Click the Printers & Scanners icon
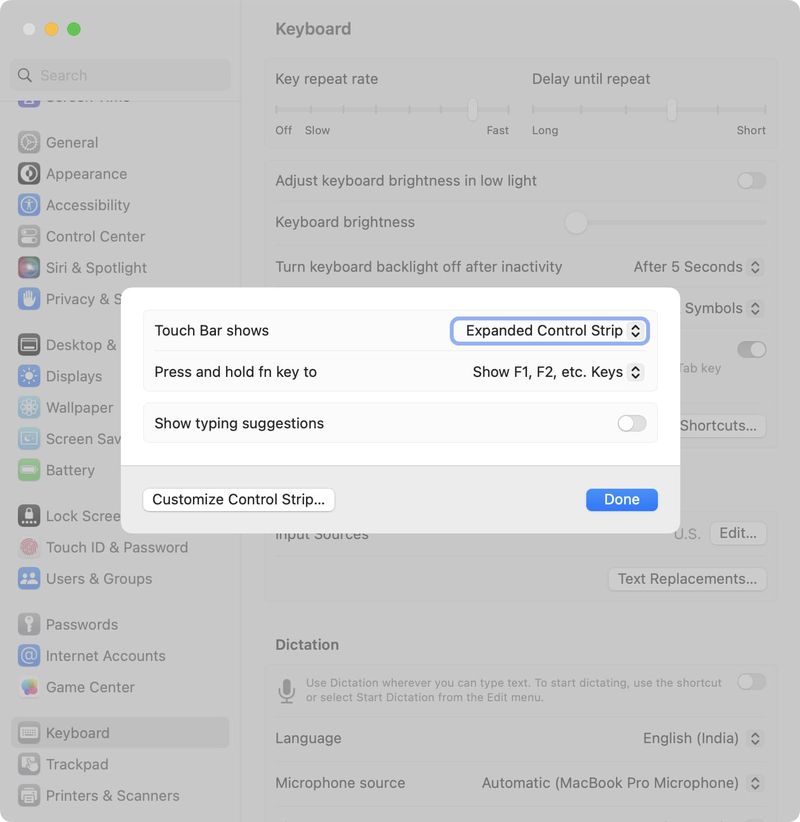 [29, 796]
